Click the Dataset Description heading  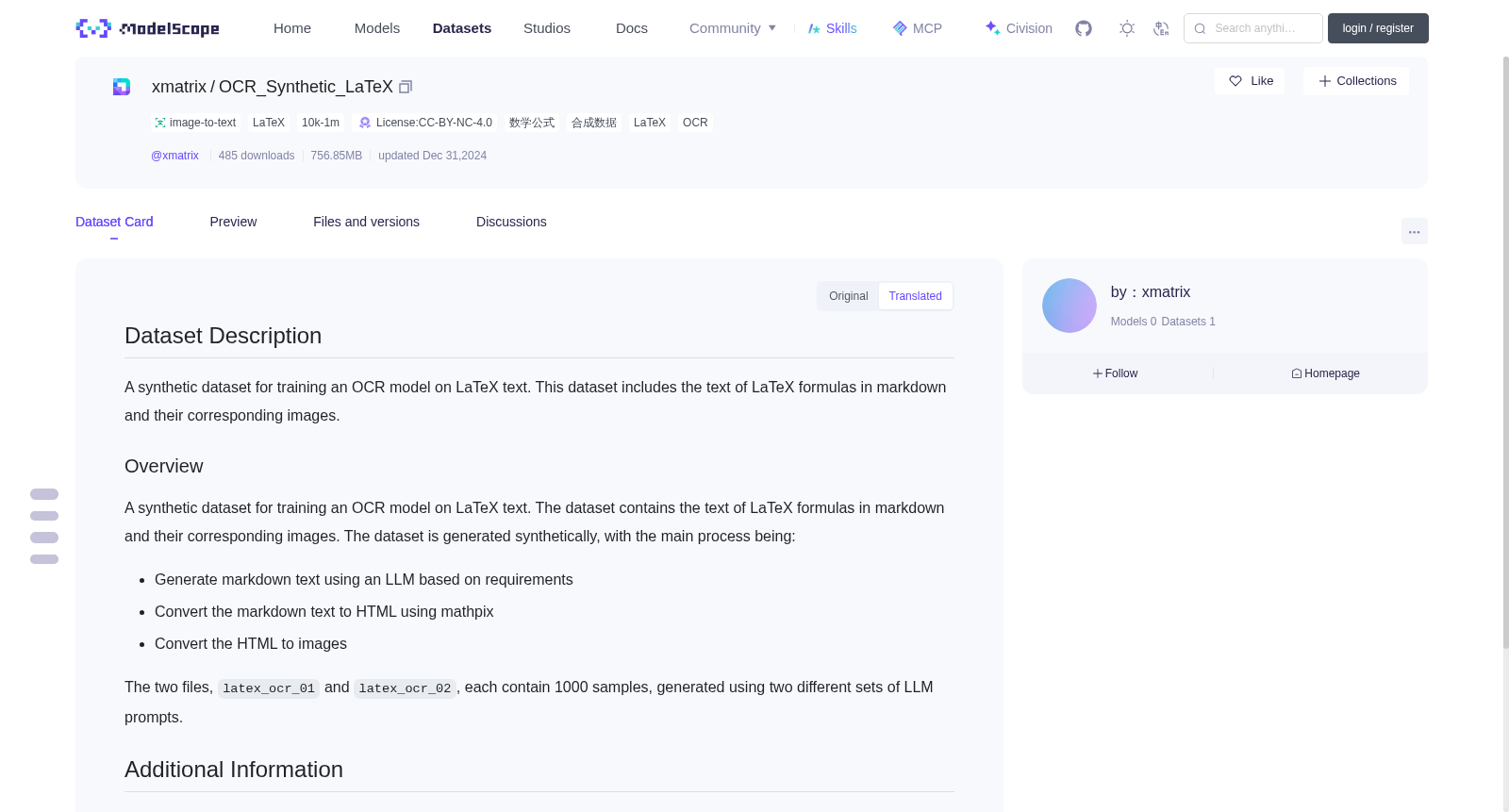224,336
